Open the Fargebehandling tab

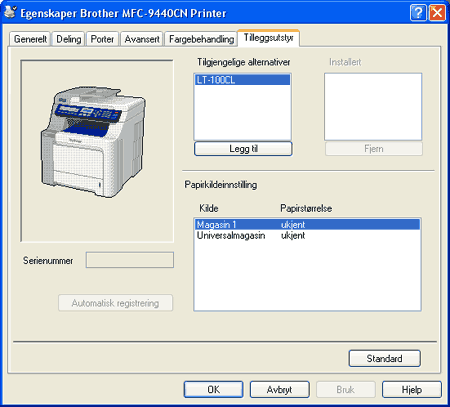tap(201, 39)
